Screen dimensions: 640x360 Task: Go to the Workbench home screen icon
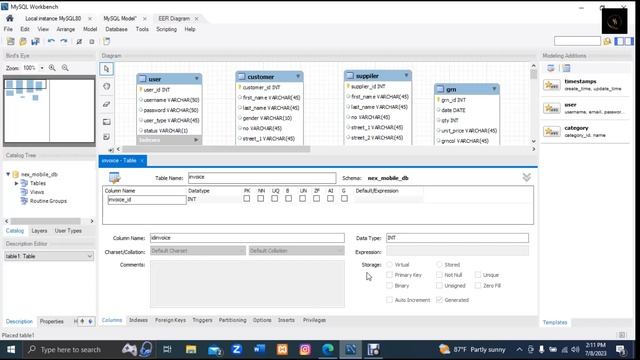9,18
